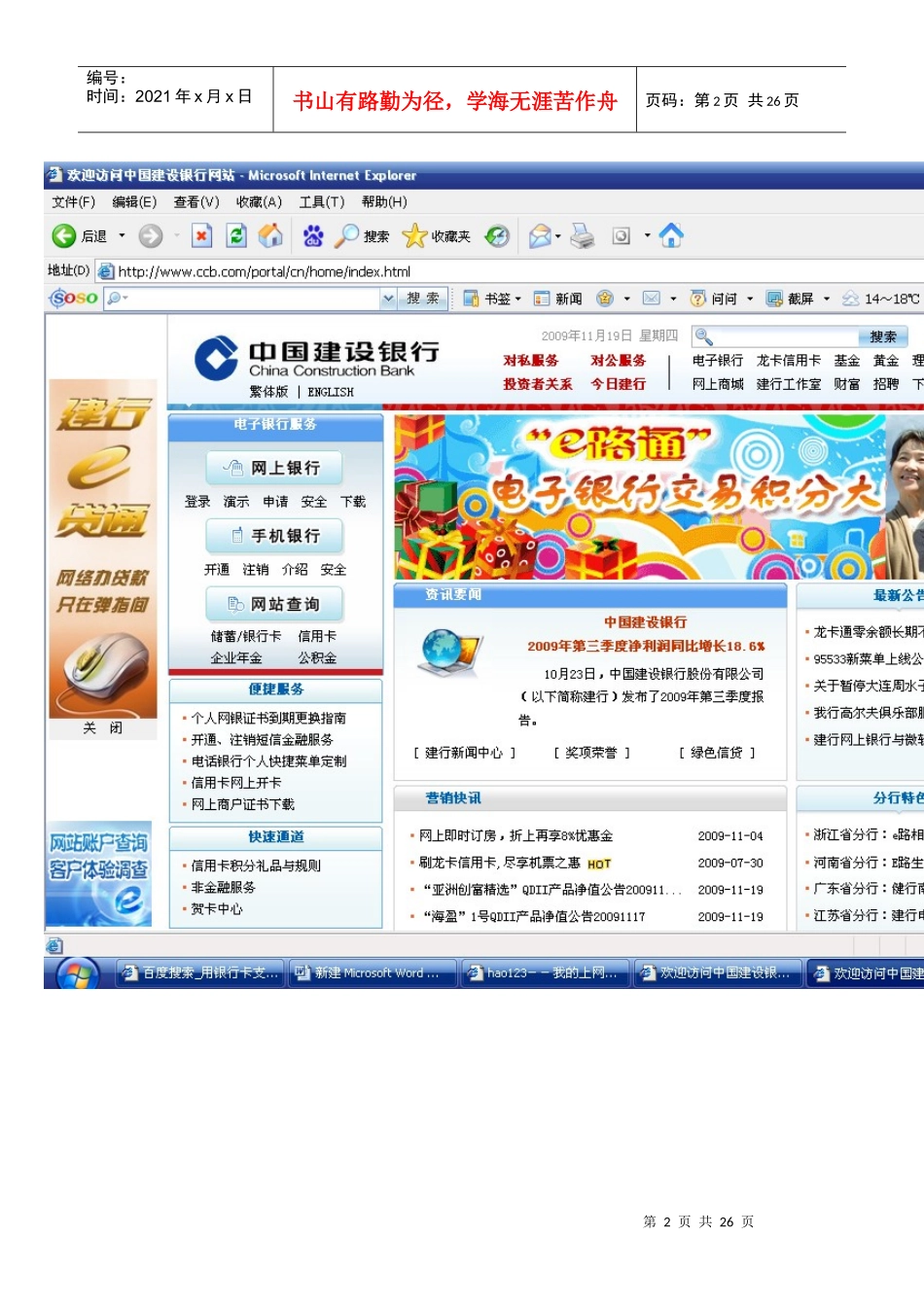Click the History clock icon
924x1307 pixels.
coord(497,235)
